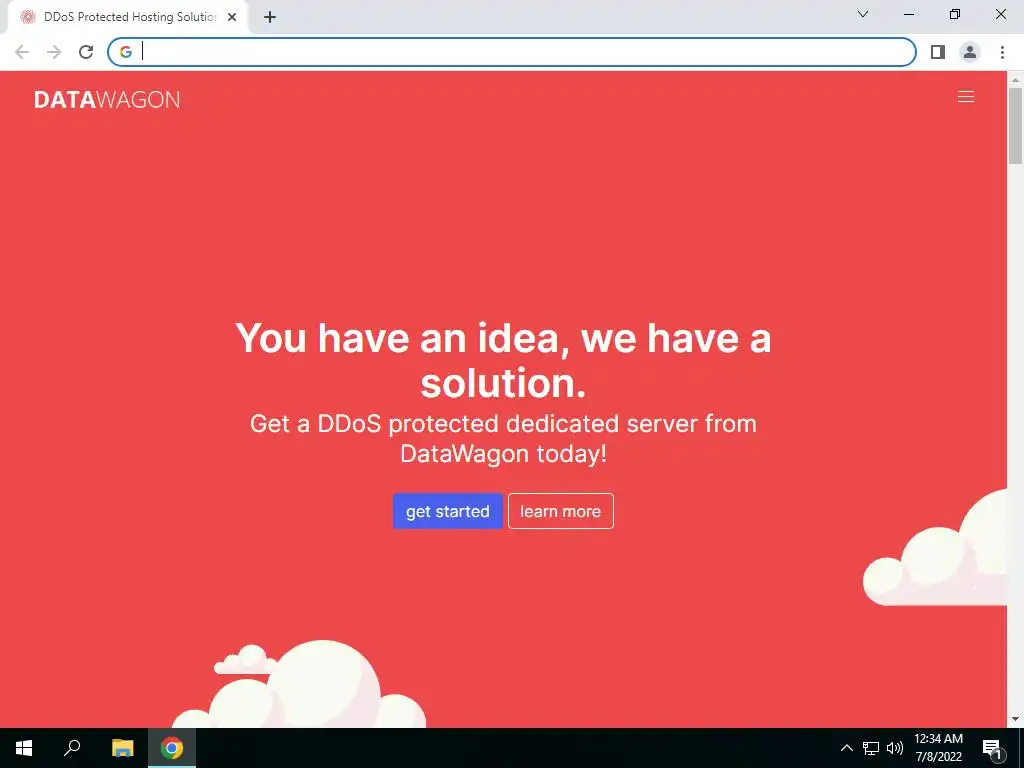
Task: Click the get started button
Action: pyautogui.click(x=447, y=511)
